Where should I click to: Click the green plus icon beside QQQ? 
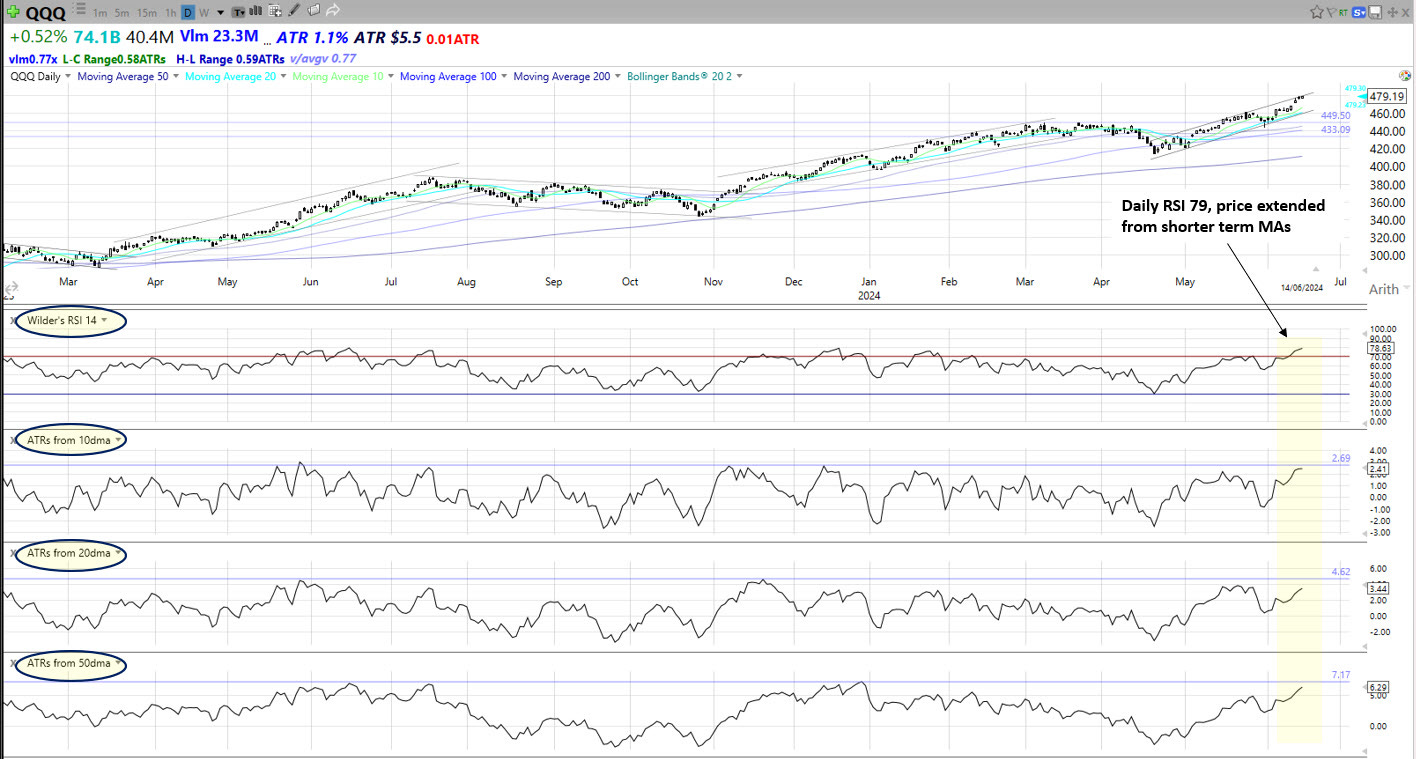pos(13,12)
